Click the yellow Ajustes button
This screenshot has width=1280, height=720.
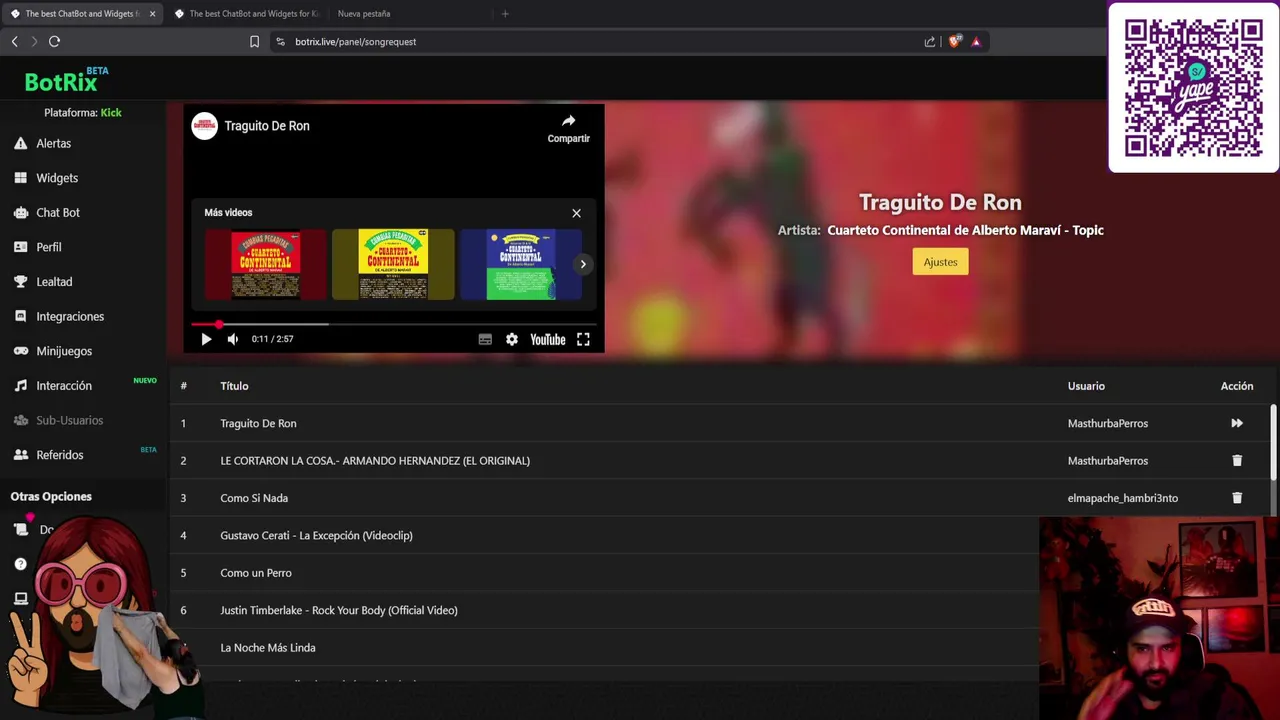coord(940,262)
